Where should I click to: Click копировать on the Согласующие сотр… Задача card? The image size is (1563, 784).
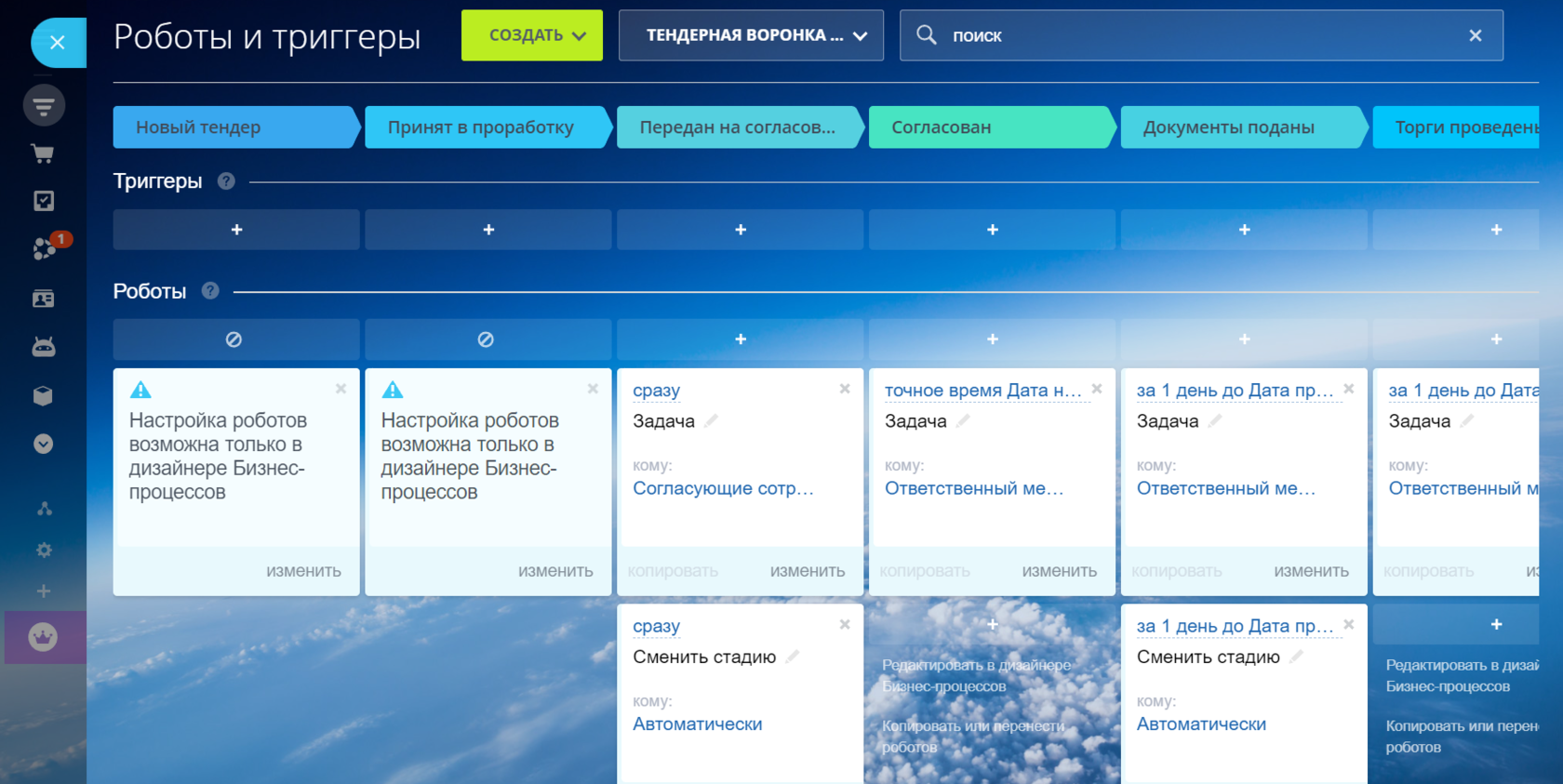[673, 571]
